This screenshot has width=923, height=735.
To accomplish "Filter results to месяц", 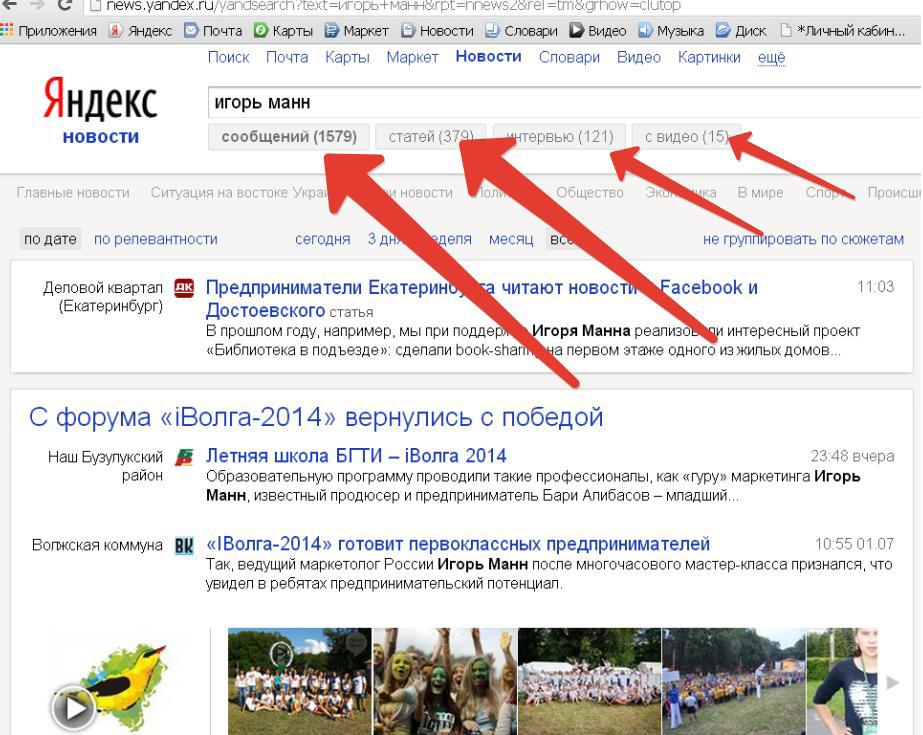I will tap(511, 239).
